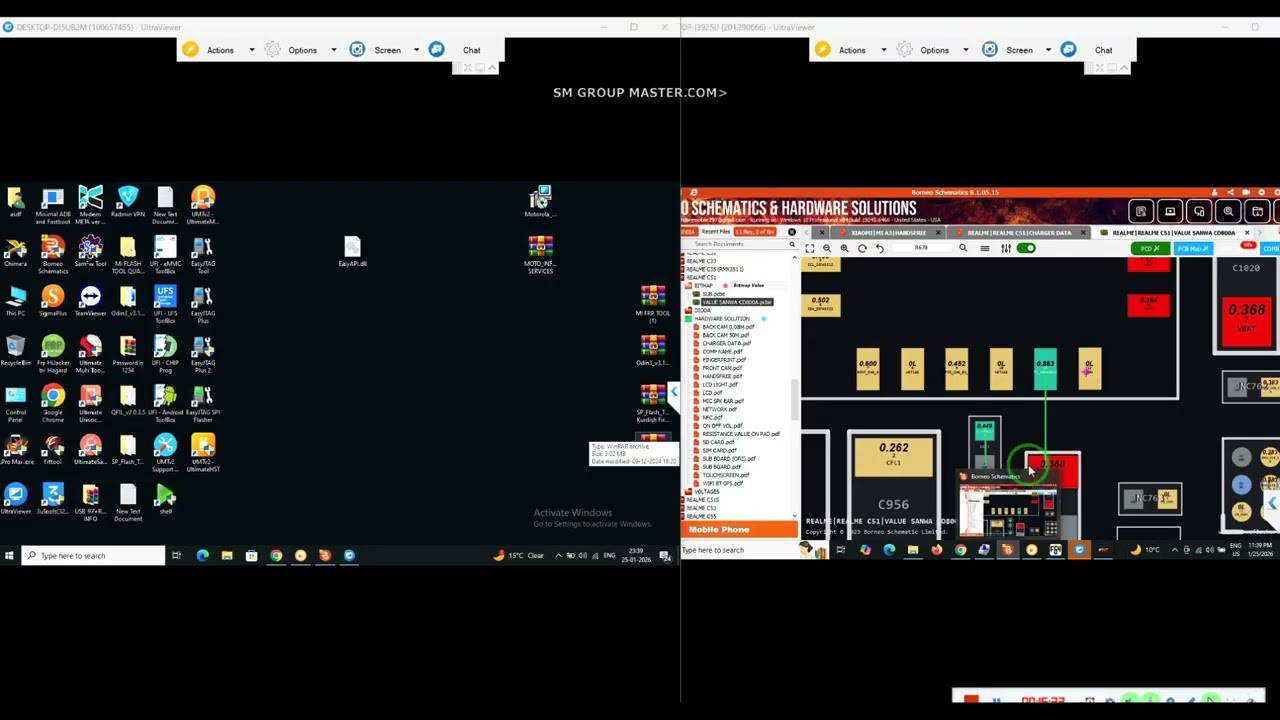Open UFI - eMMC ToolBox shortcut

[165, 256]
